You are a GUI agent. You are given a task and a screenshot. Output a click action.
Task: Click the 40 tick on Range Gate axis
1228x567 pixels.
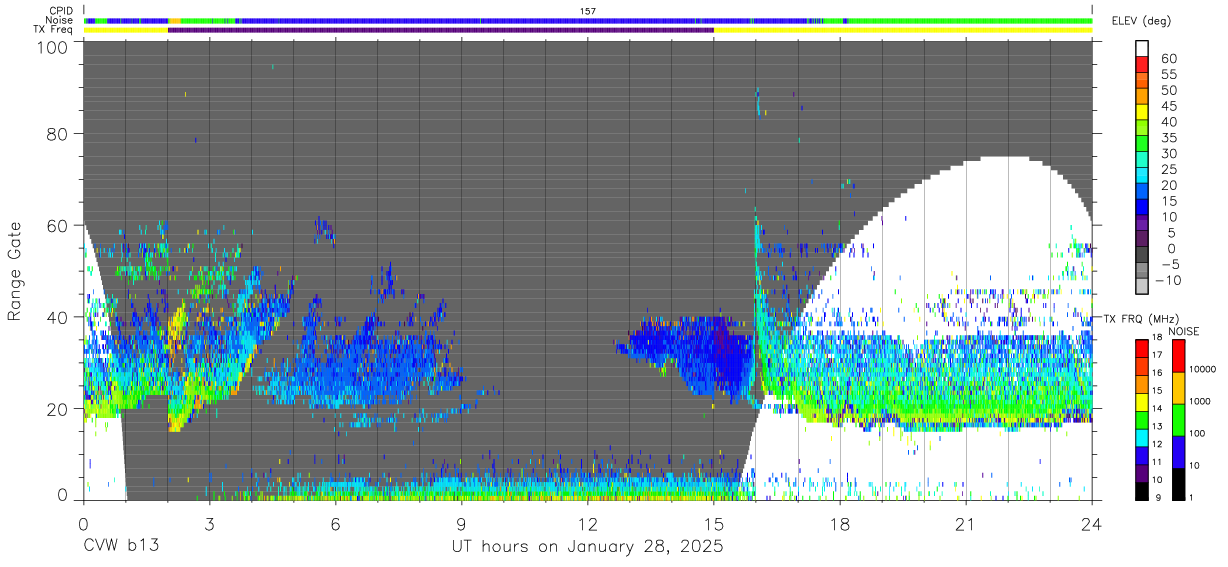click(59, 317)
